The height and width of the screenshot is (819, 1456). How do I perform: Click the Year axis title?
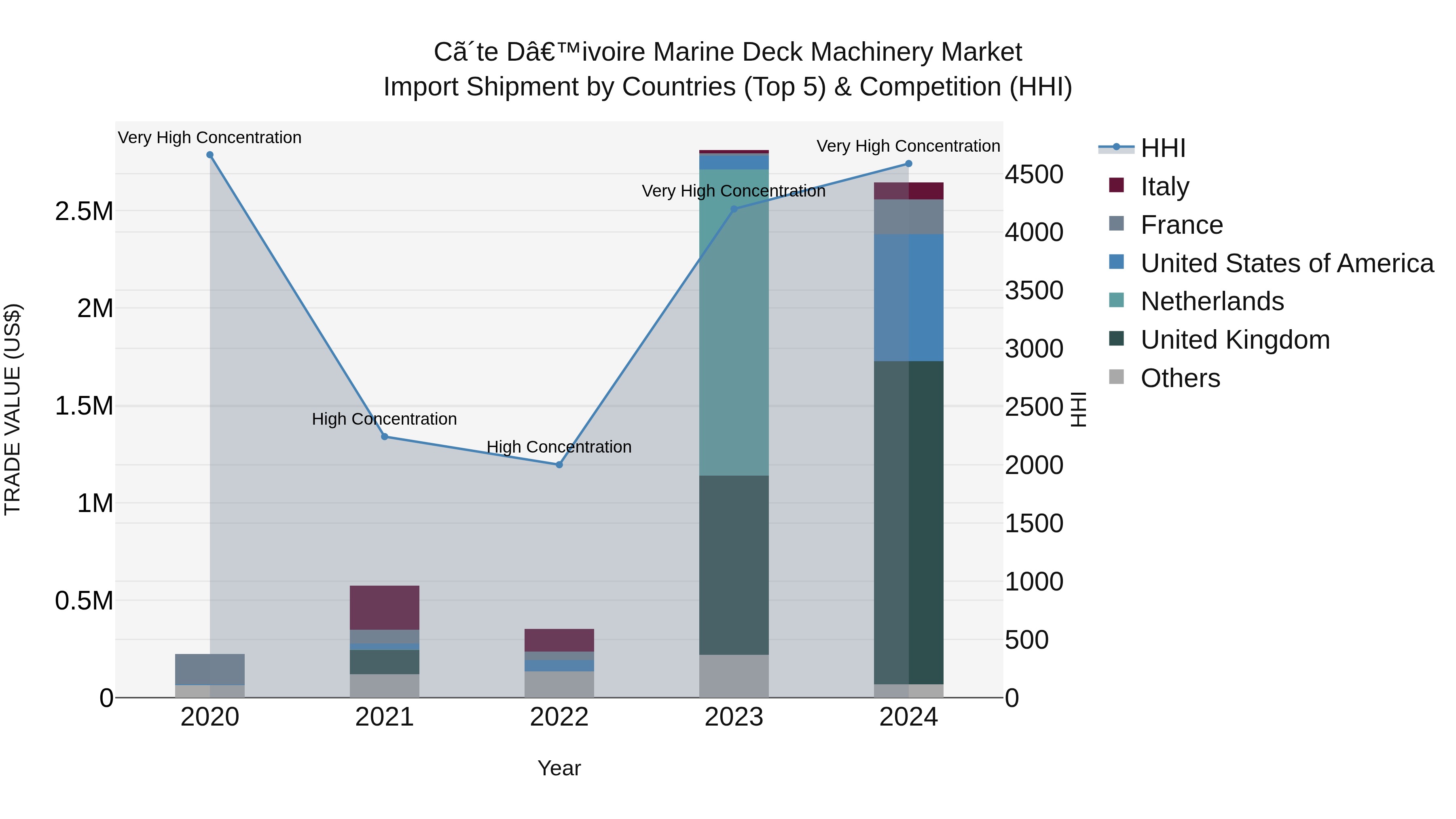click(x=559, y=768)
